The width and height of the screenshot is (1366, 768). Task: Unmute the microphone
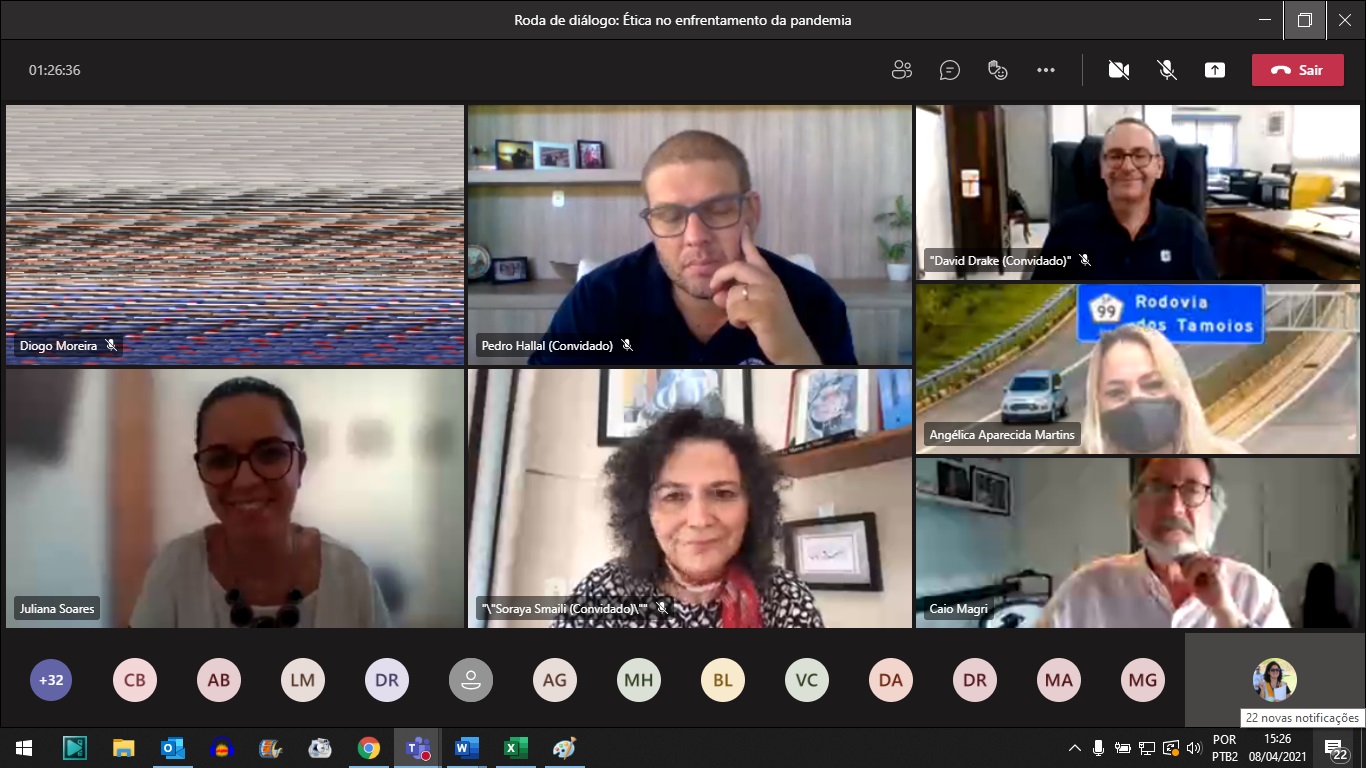(1166, 70)
